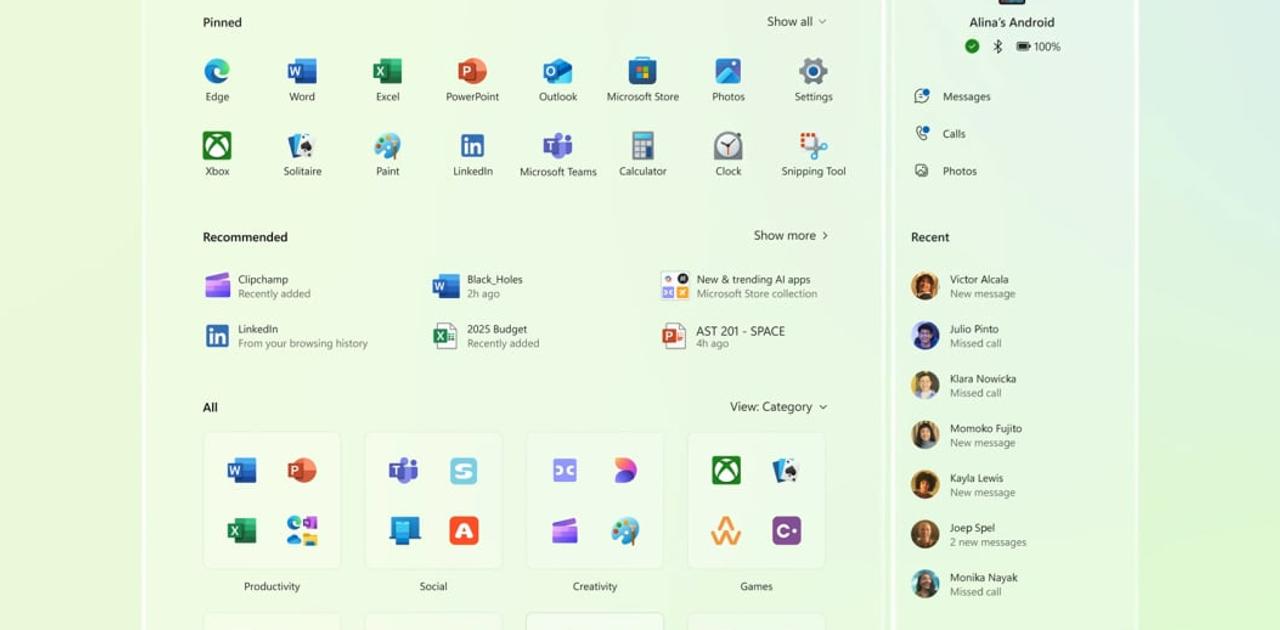The width and height of the screenshot is (1280, 630).
Task: Launch Word from the pinned apps
Action: pos(302,80)
